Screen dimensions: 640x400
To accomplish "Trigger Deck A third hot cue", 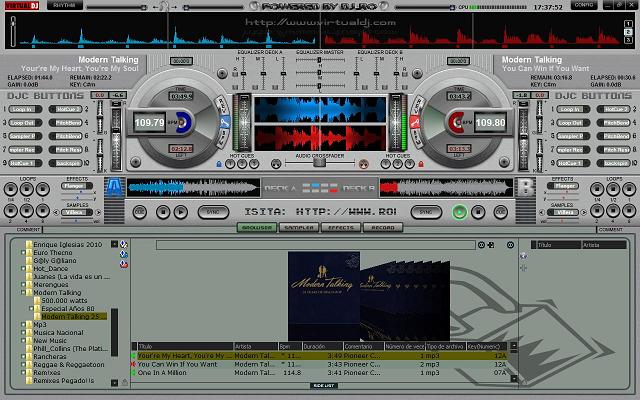I will pos(254,164).
